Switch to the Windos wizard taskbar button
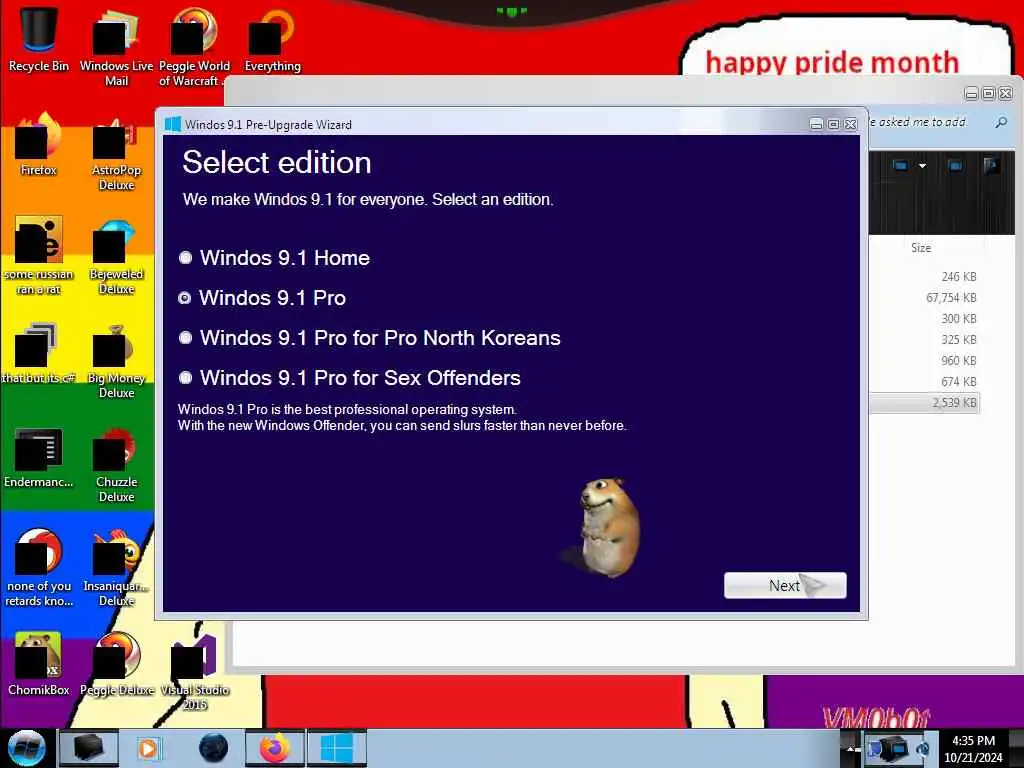Image resolution: width=1024 pixels, height=768 pixels. (337, 748)
